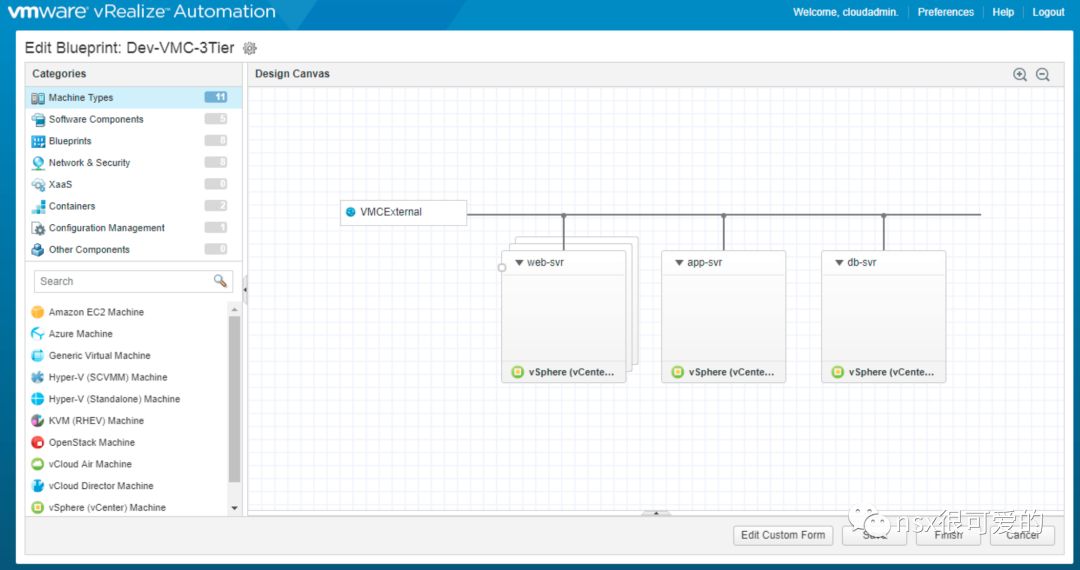
Task: Select the VMCExternal network component
Action: (x=404, y=213)
